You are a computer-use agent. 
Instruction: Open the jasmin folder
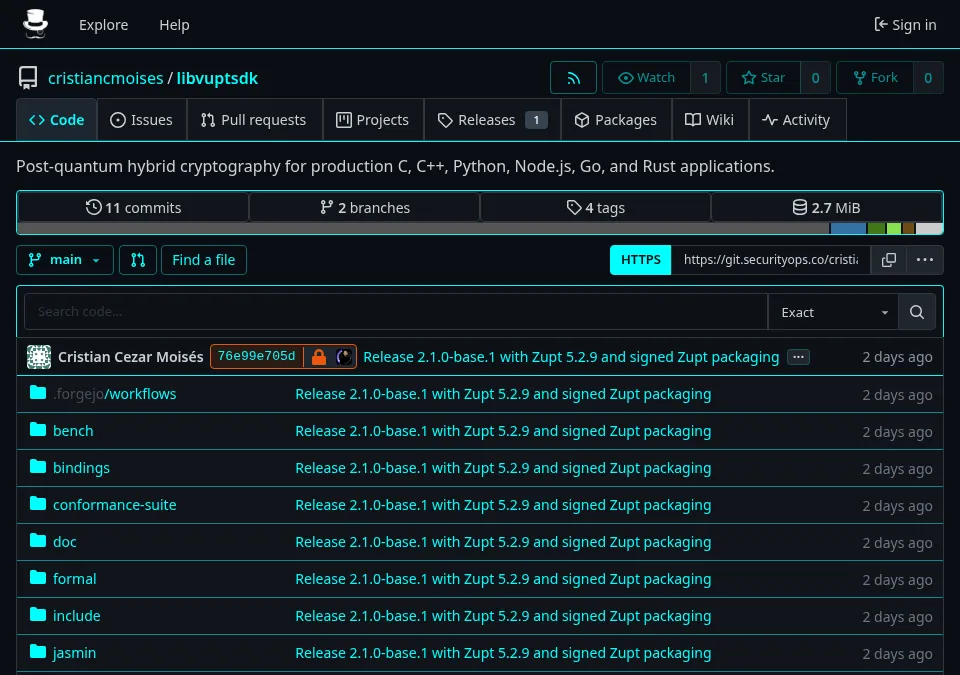click(74, 653)
